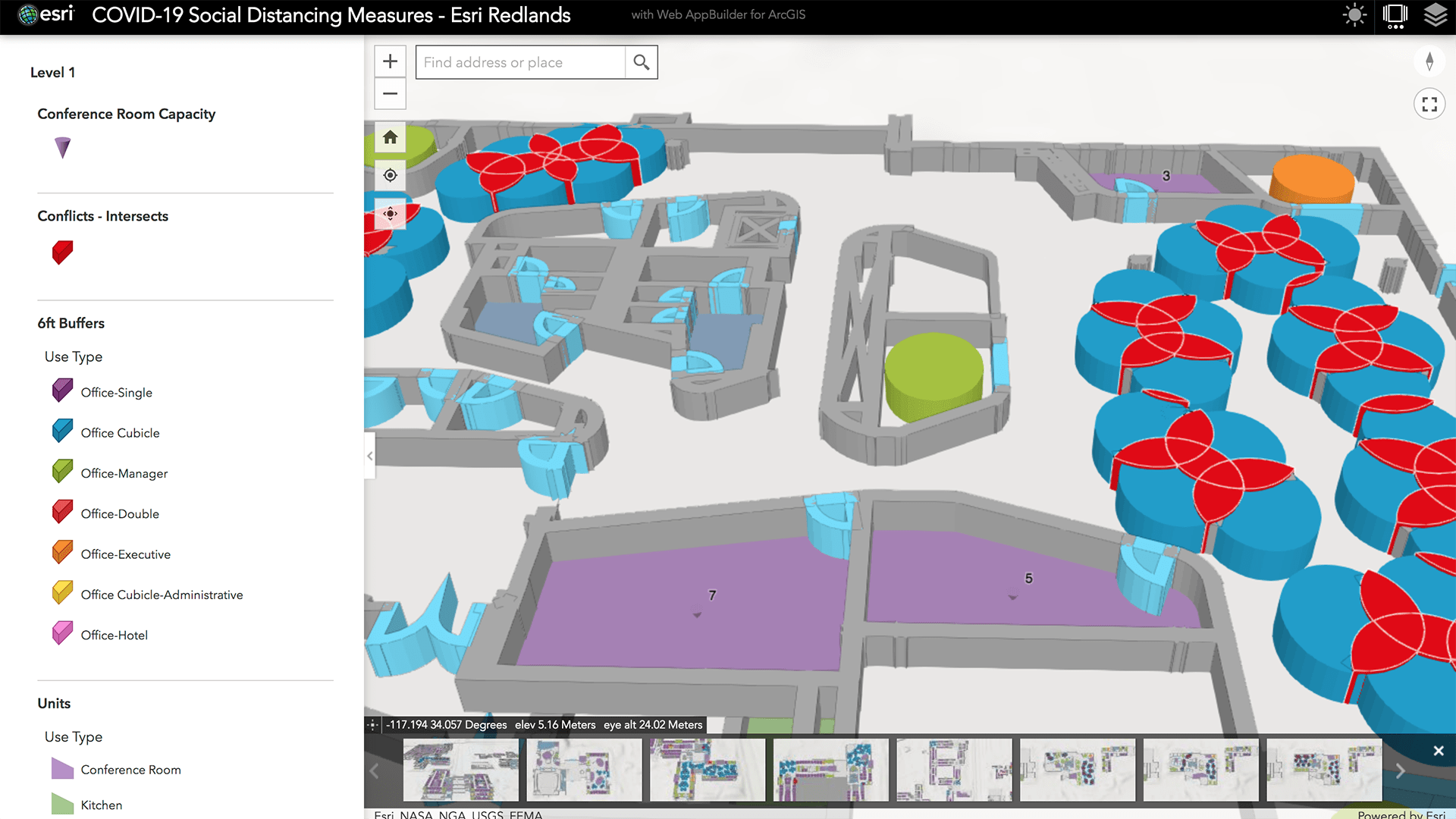Toggle full screen map view

point(1429,105)
